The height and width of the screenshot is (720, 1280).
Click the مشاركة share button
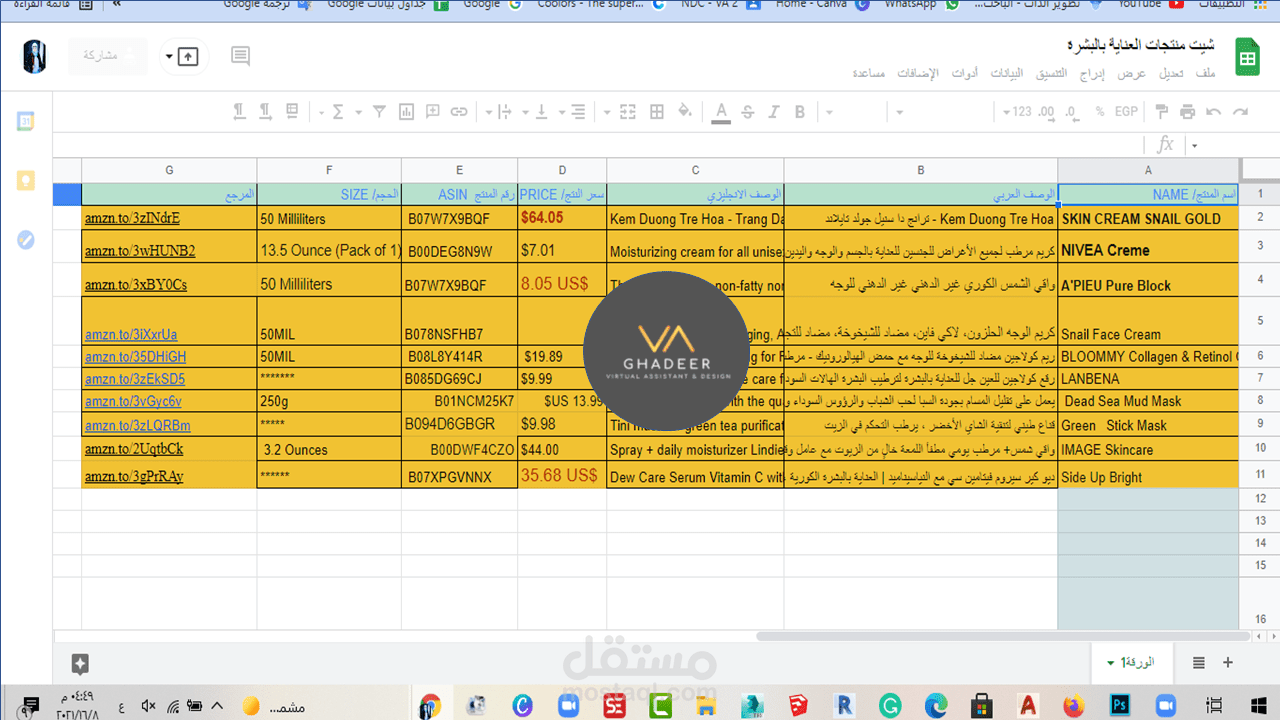(x=108, y=56)
